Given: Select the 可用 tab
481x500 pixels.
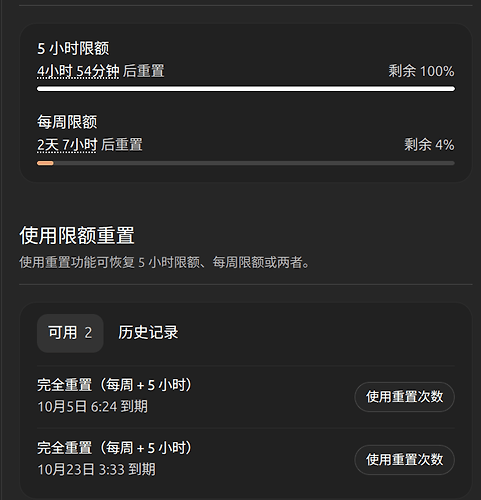Looking at the screenshot, I should click(x=70, y=333).
